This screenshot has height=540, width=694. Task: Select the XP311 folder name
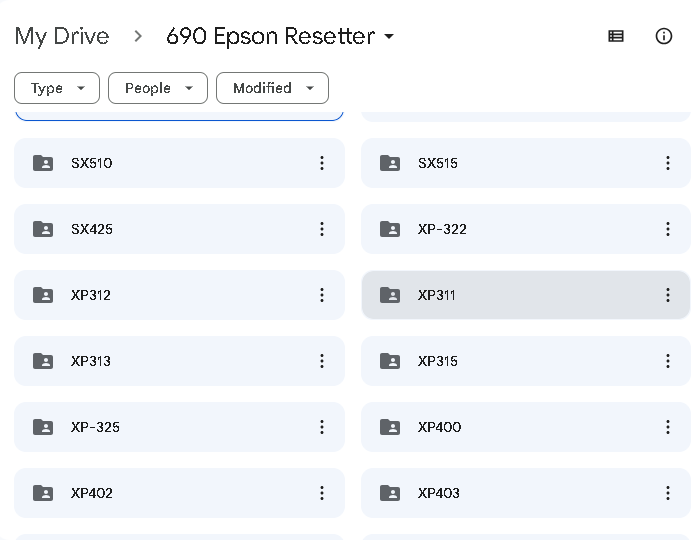click(436, 295)
